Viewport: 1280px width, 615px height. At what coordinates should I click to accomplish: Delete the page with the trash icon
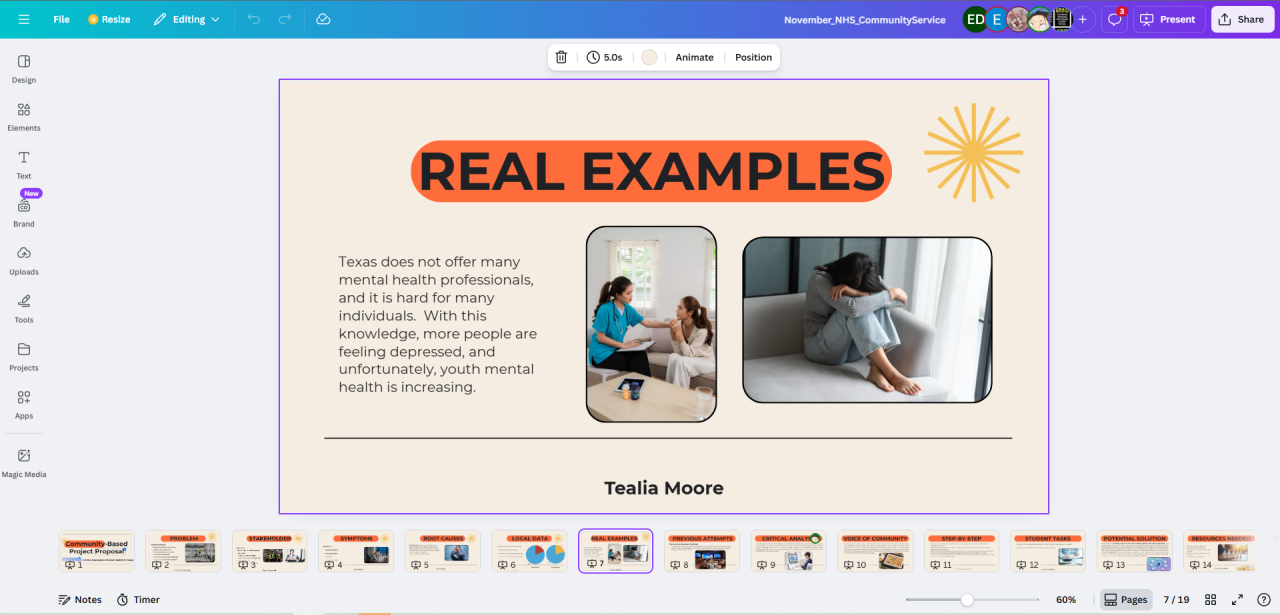point(561,57)
